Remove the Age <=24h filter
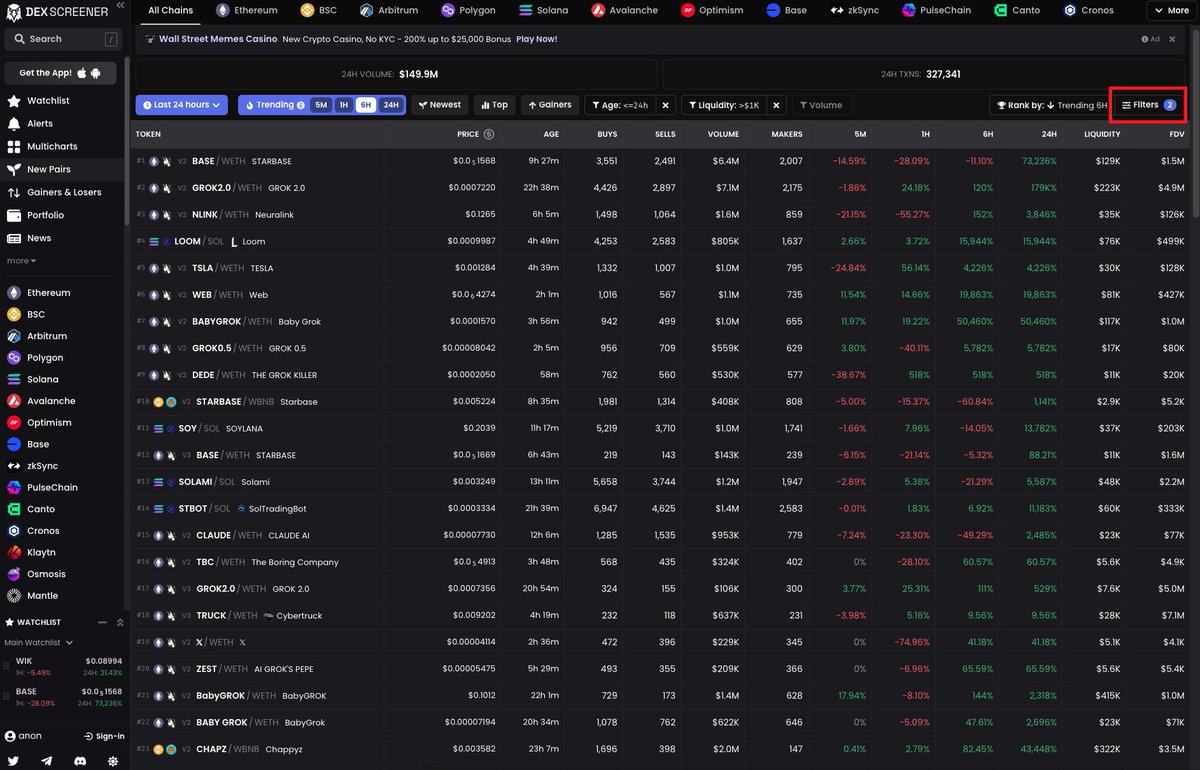 coord(665,105)
